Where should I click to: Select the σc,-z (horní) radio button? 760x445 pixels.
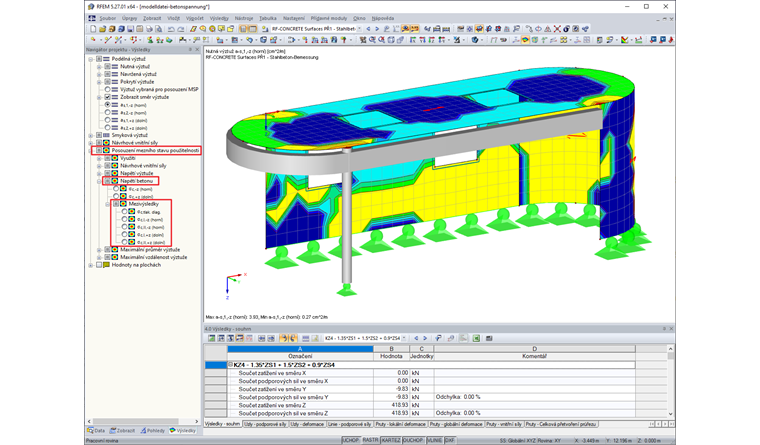(x=116, y=189)
